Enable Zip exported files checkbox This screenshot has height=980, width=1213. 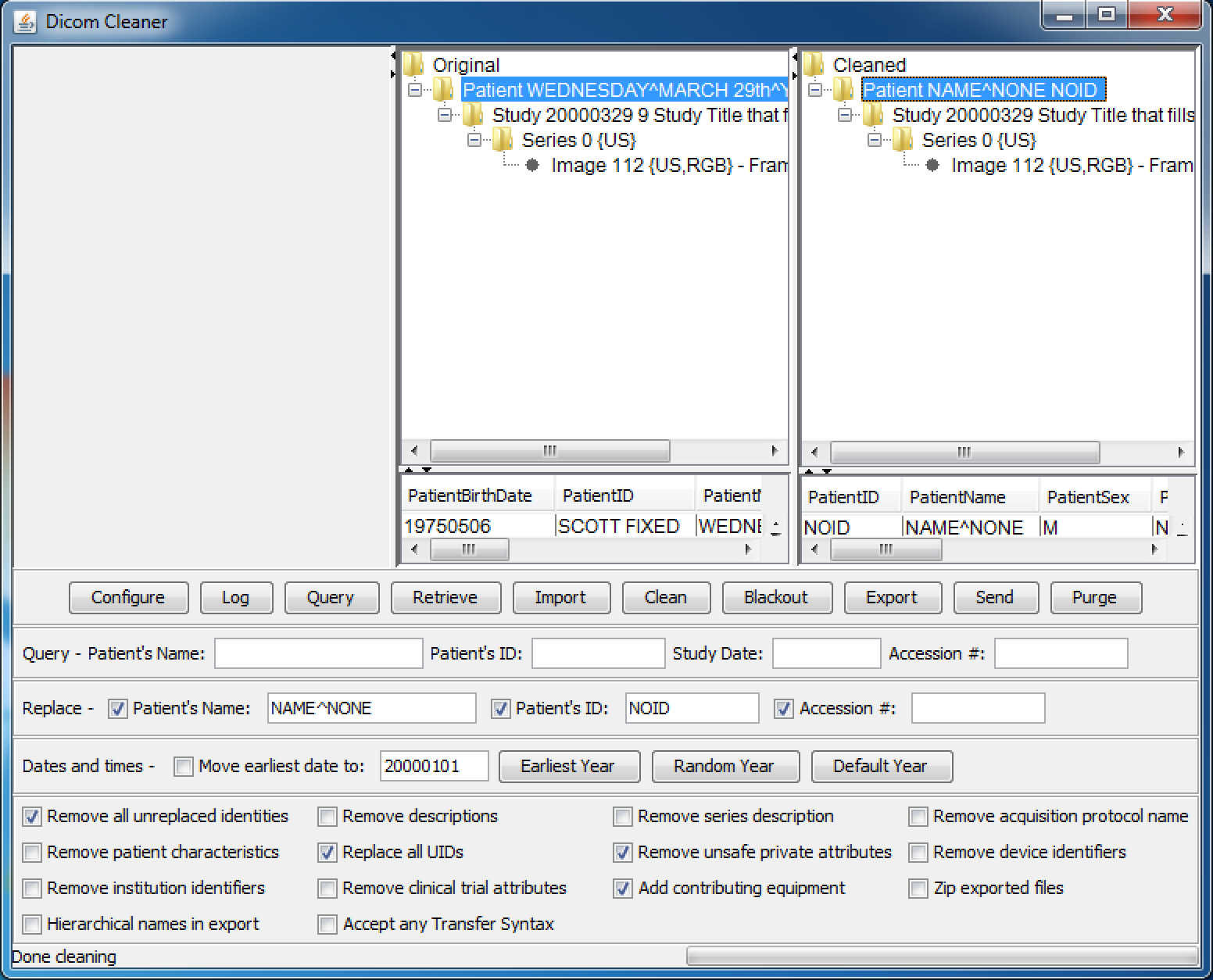(x=918, y=889)
